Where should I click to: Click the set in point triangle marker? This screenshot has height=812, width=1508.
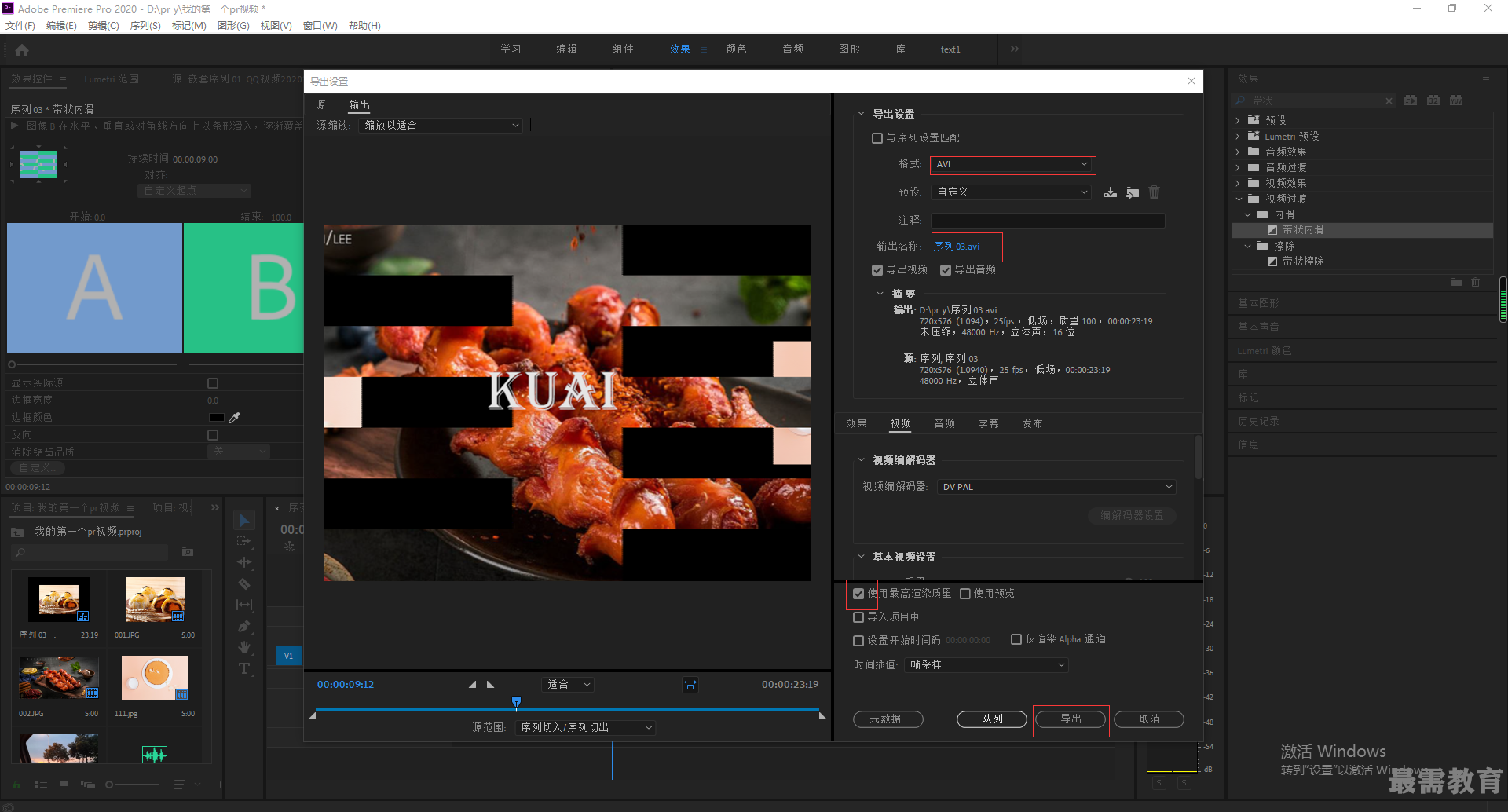coord(472,685)
